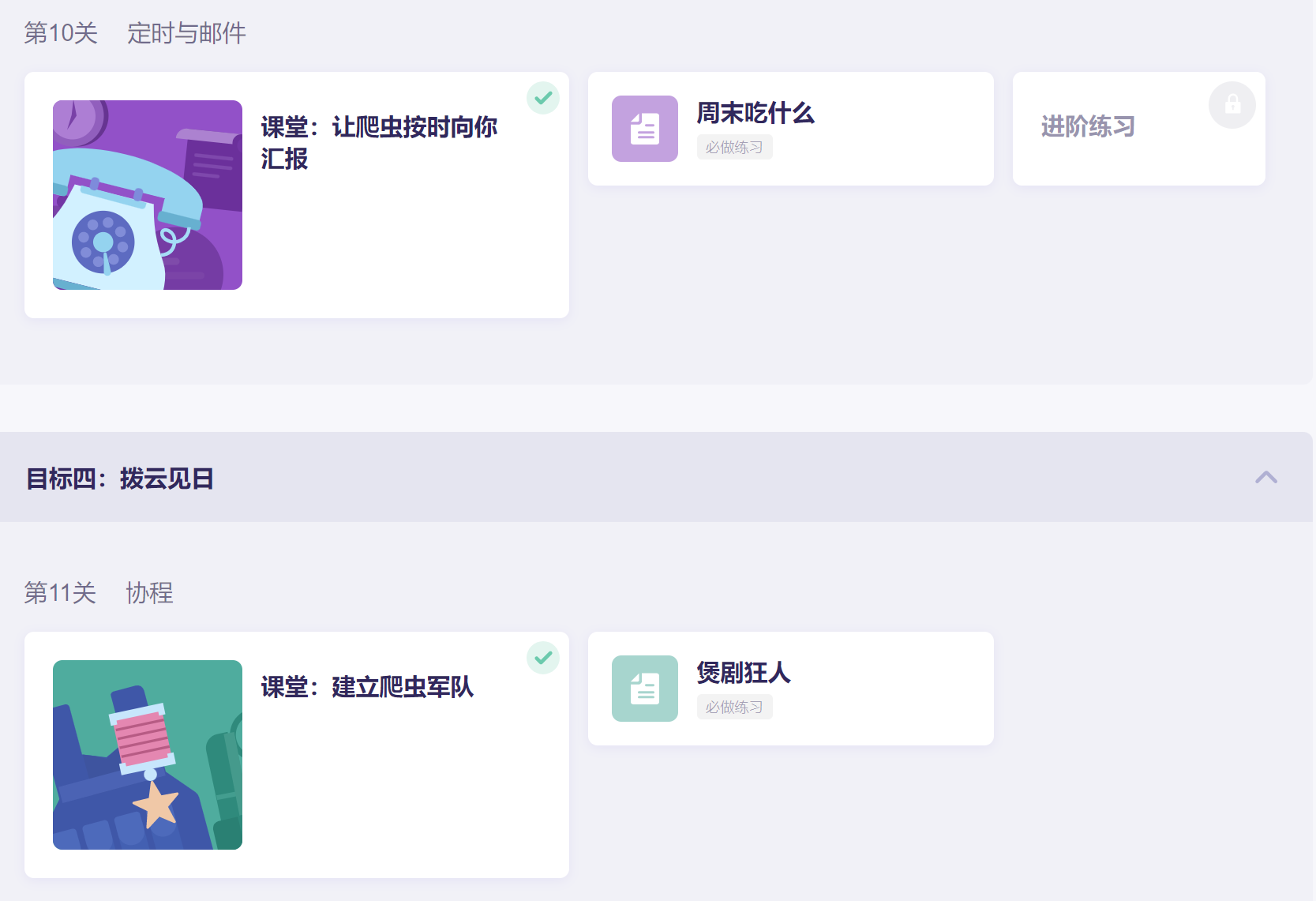Click the 目标四：拨云见日 section header
Viewport: 1316px width, 901px height.
pos(656,477)
